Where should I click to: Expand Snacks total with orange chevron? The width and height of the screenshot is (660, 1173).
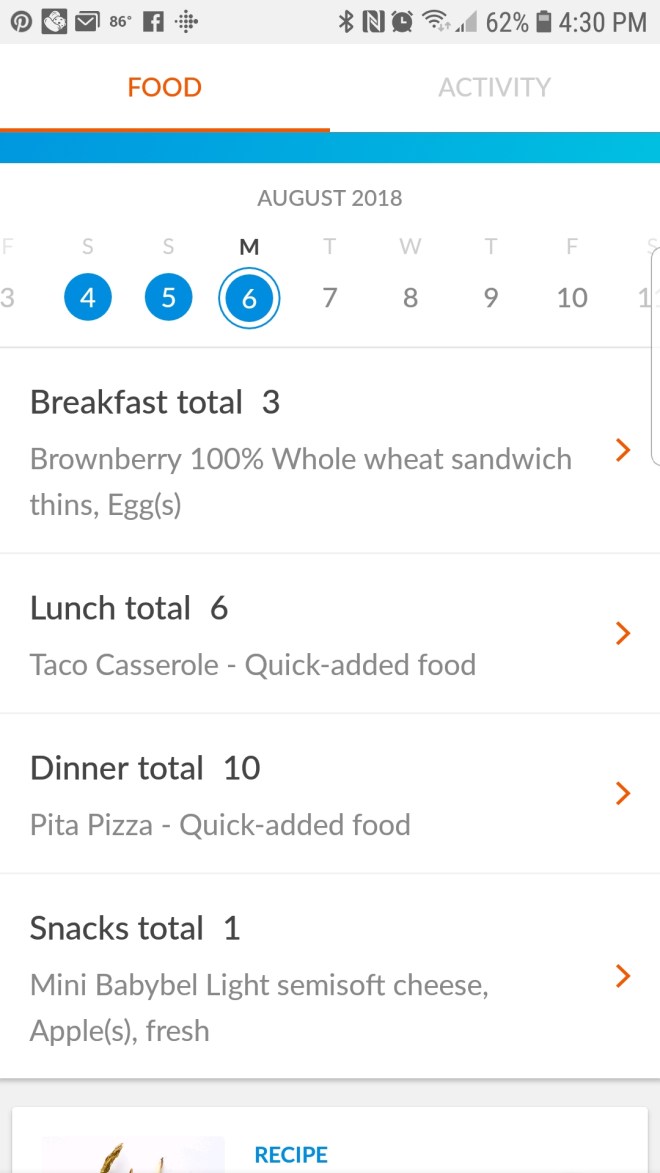point(623,975)
